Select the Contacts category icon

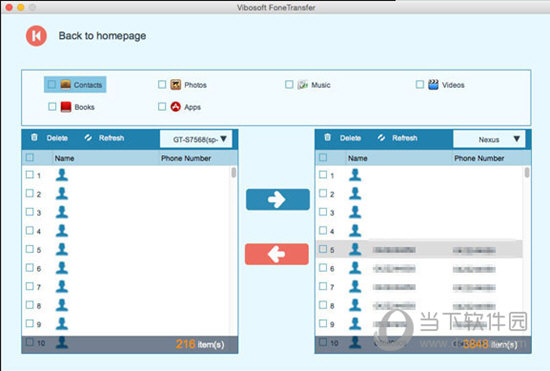point(66,85)
